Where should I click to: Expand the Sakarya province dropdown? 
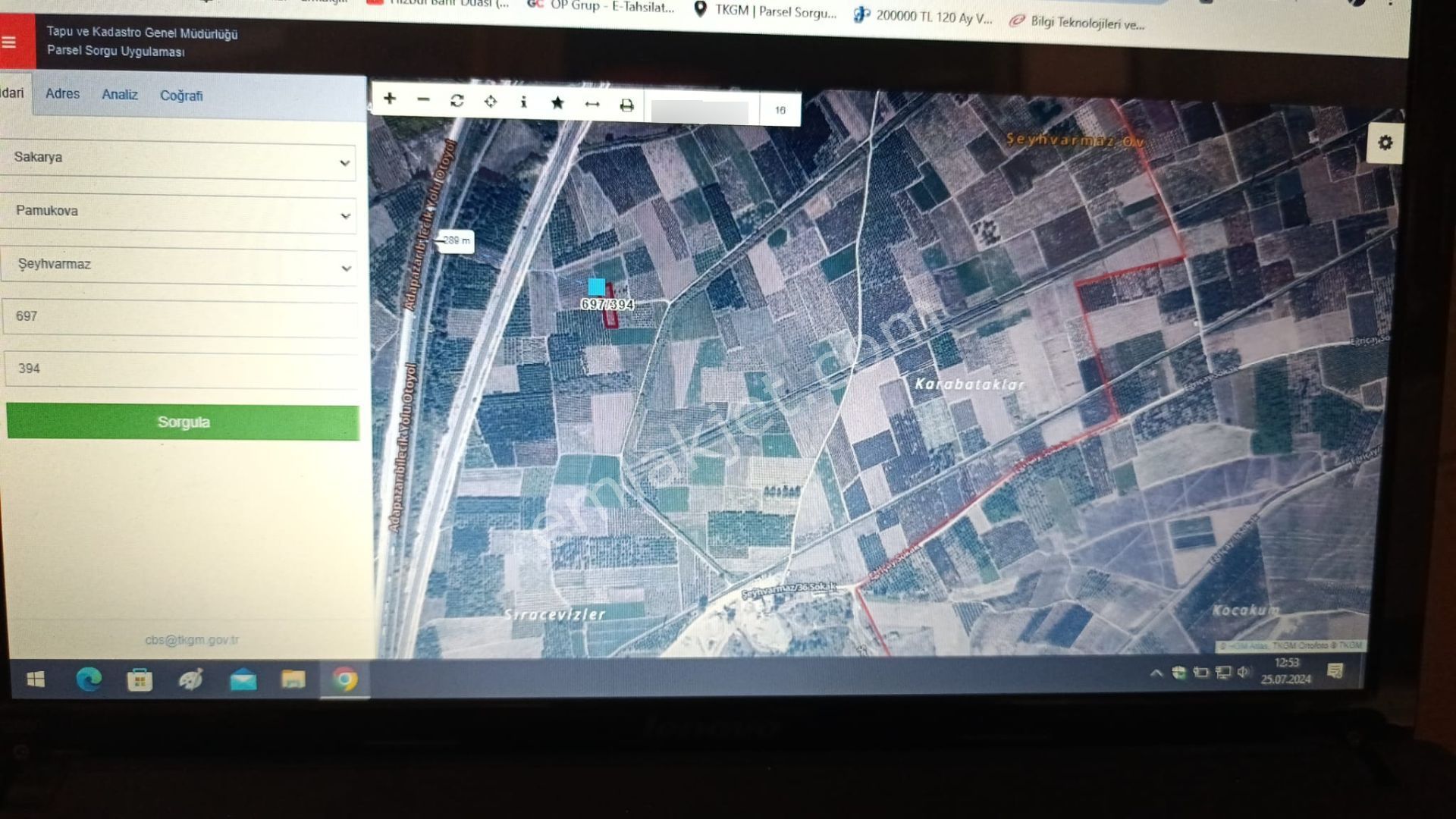(179, 160)
